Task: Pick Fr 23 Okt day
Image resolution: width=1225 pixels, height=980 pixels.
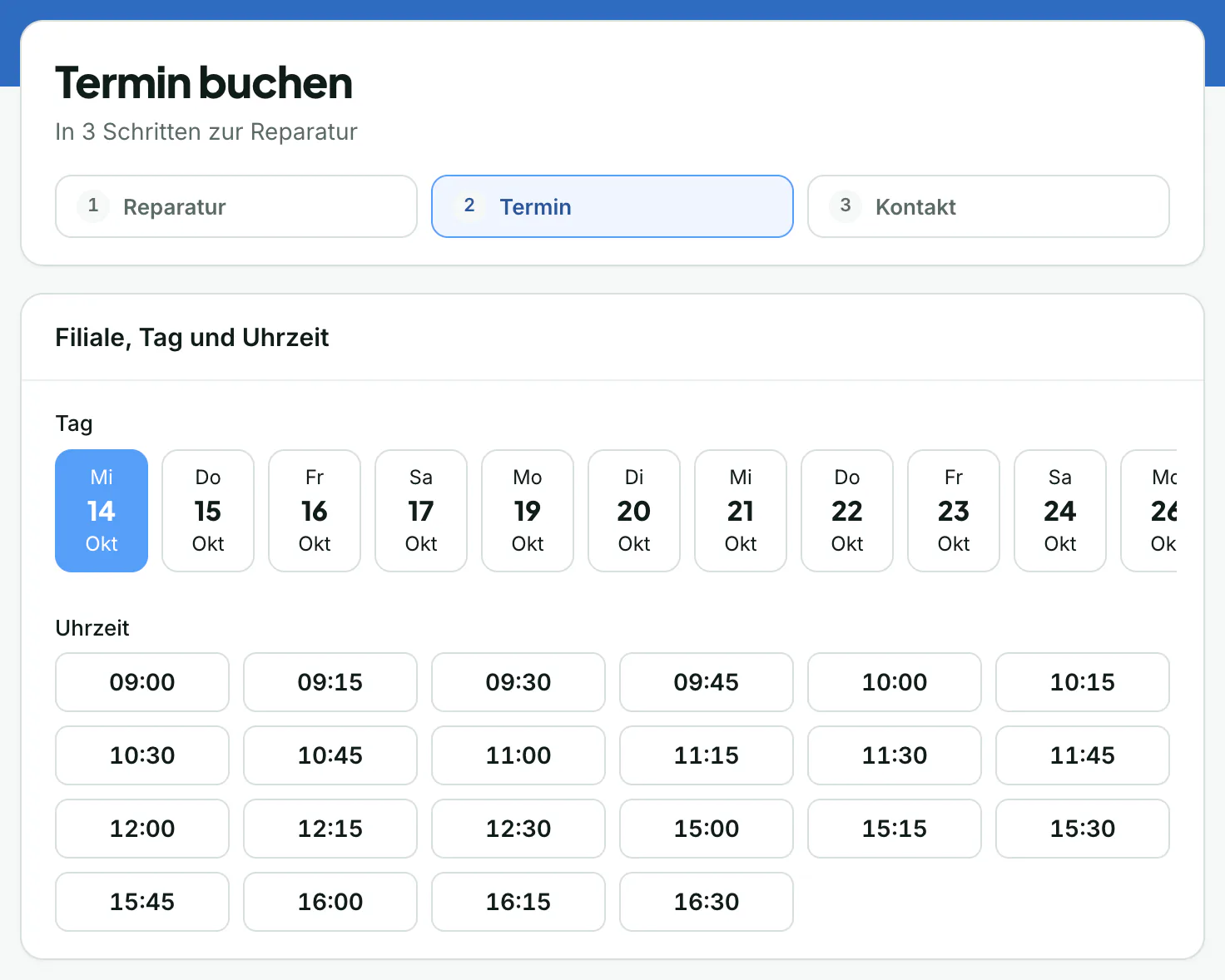Action: click(x=954, y=511)
